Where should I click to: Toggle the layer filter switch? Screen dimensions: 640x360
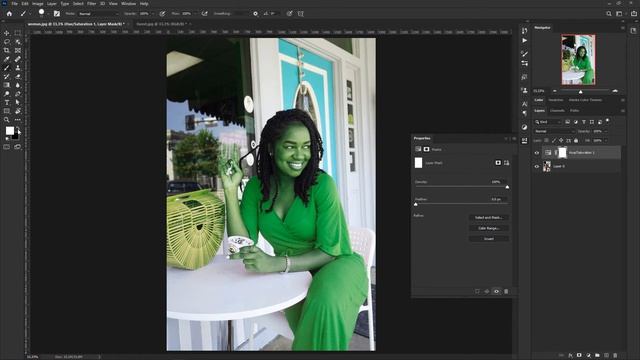[x=608, y=121]
